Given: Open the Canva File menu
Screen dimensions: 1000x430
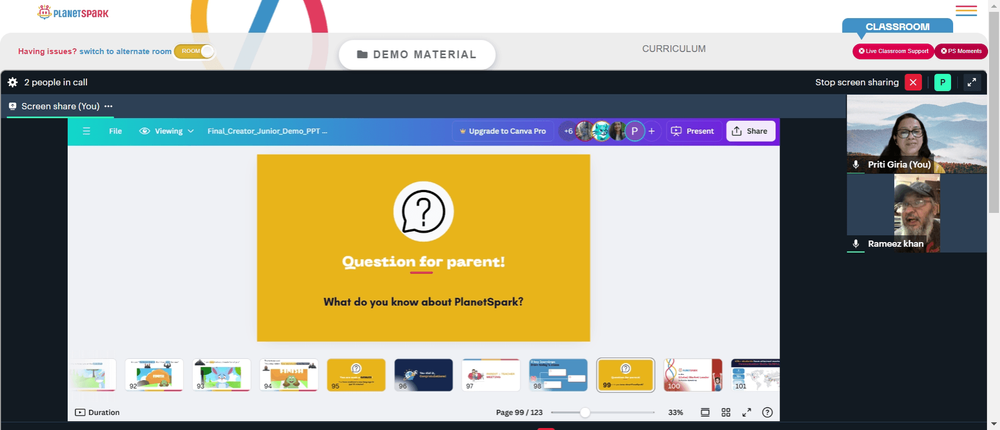Looking at the screenshot, I should [x=115, y=131].
